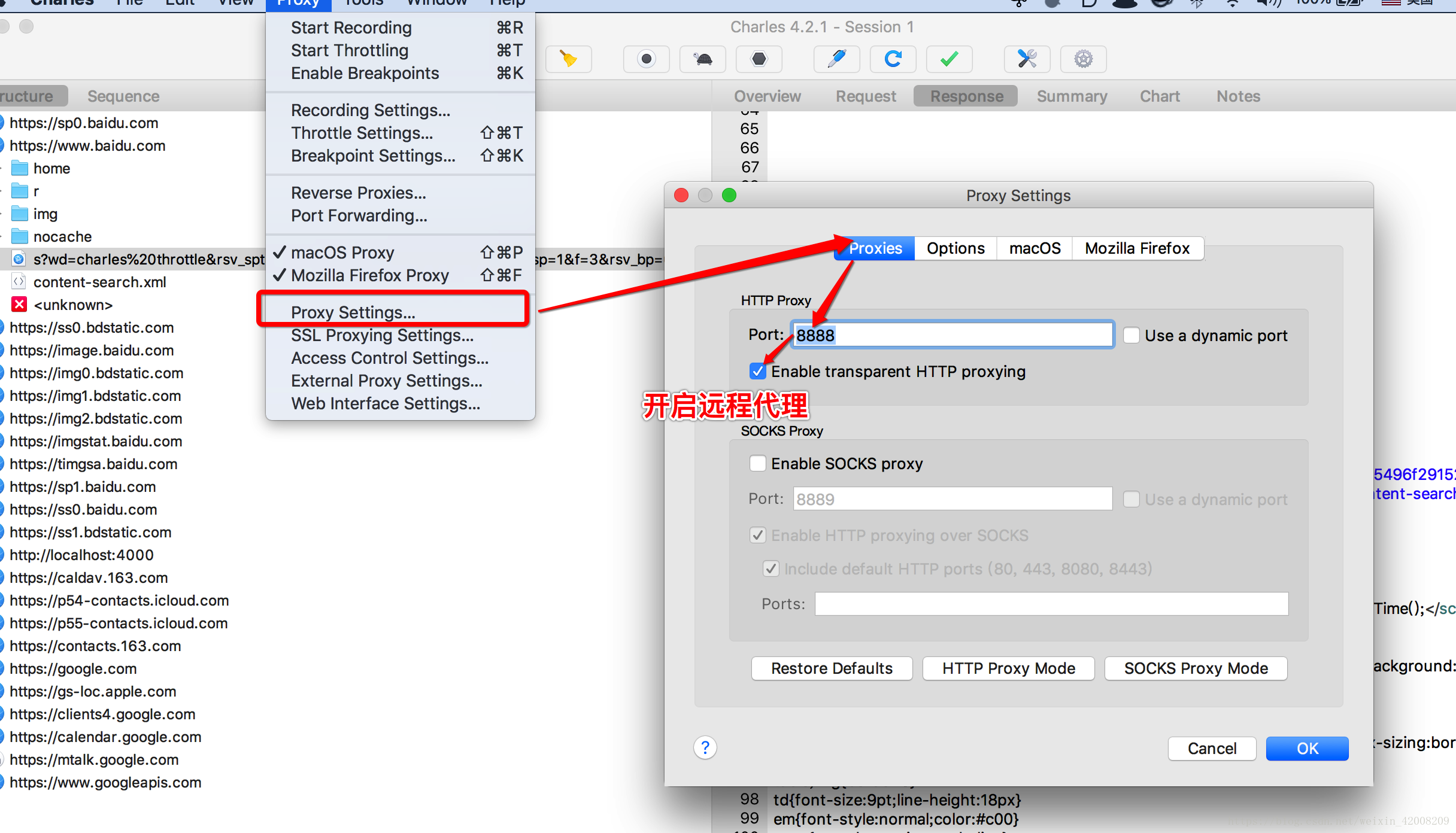
Task: Switch to macOS tab in Proxy Settings
Action: 1035,248
